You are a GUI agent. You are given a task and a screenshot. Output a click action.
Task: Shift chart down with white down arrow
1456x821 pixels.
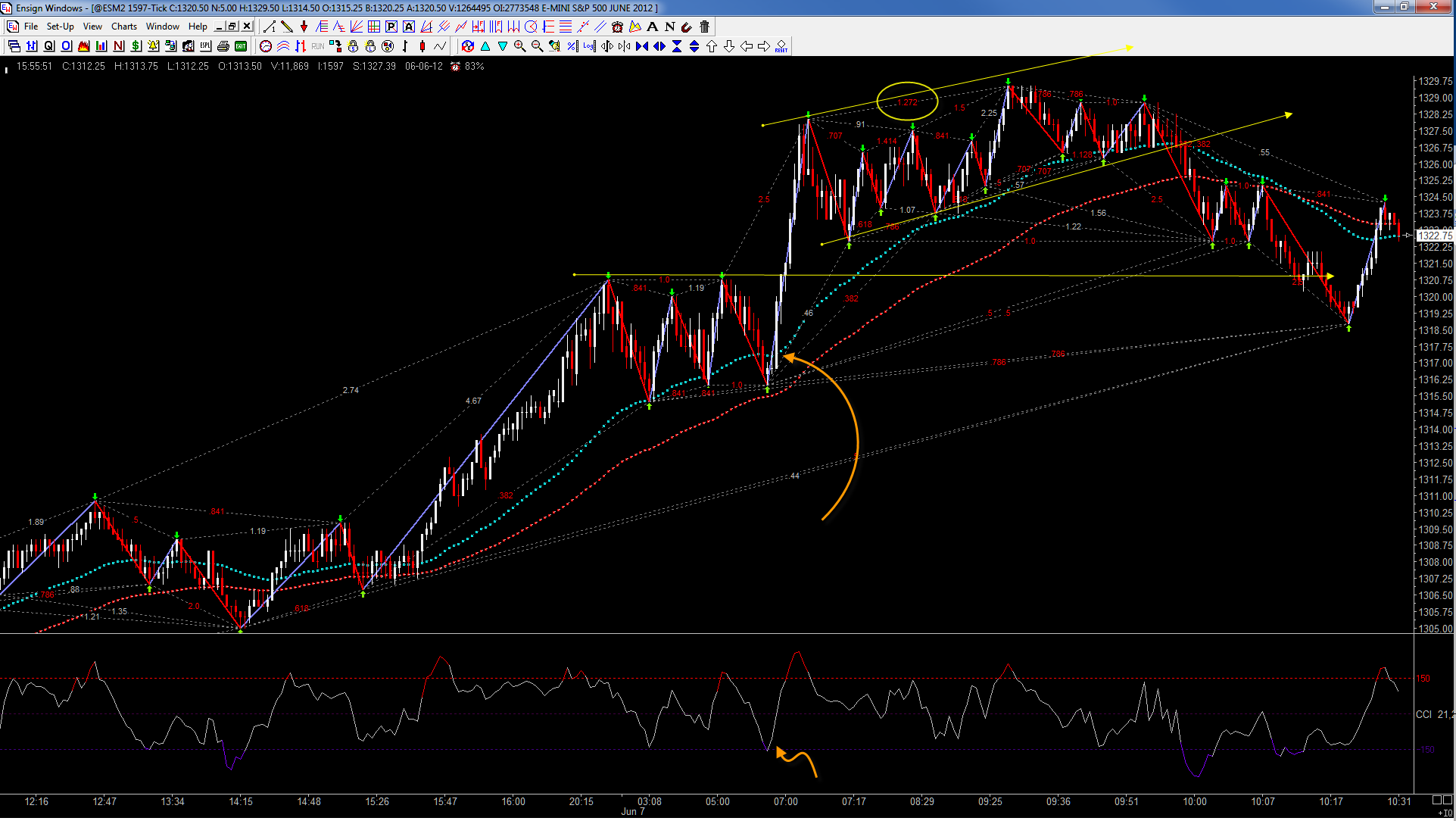[729, 46]
